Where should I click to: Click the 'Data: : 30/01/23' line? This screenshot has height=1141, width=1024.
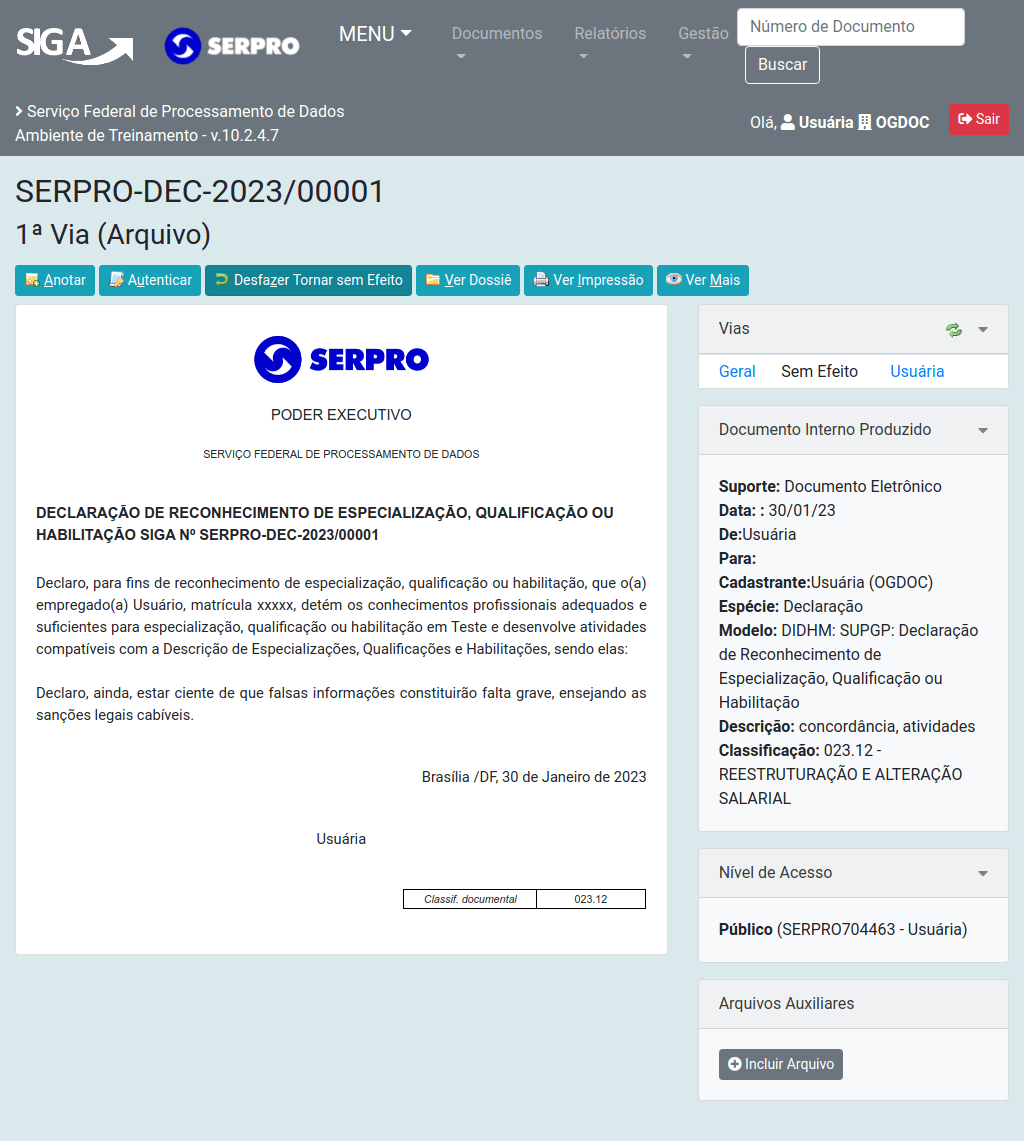click(x=777, y=510)
